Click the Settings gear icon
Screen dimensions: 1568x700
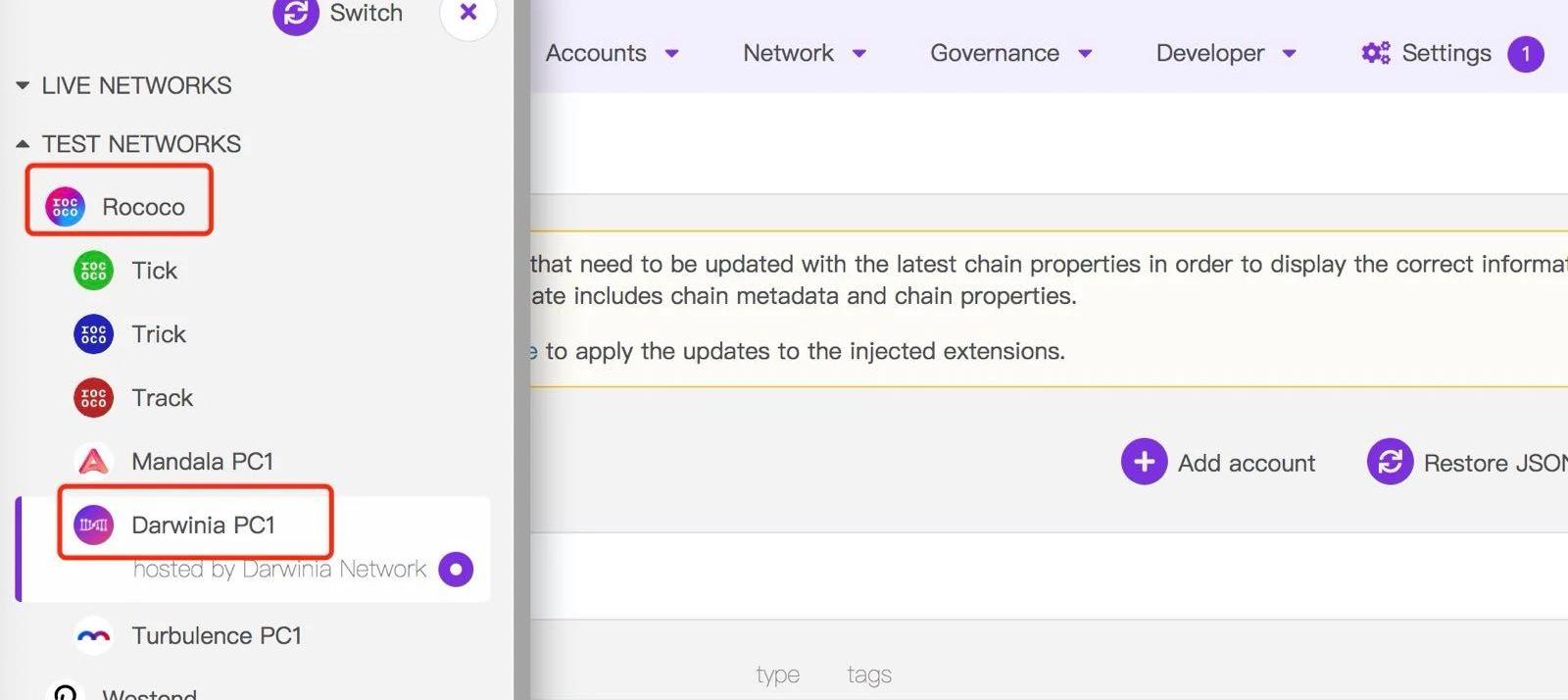1376,53
